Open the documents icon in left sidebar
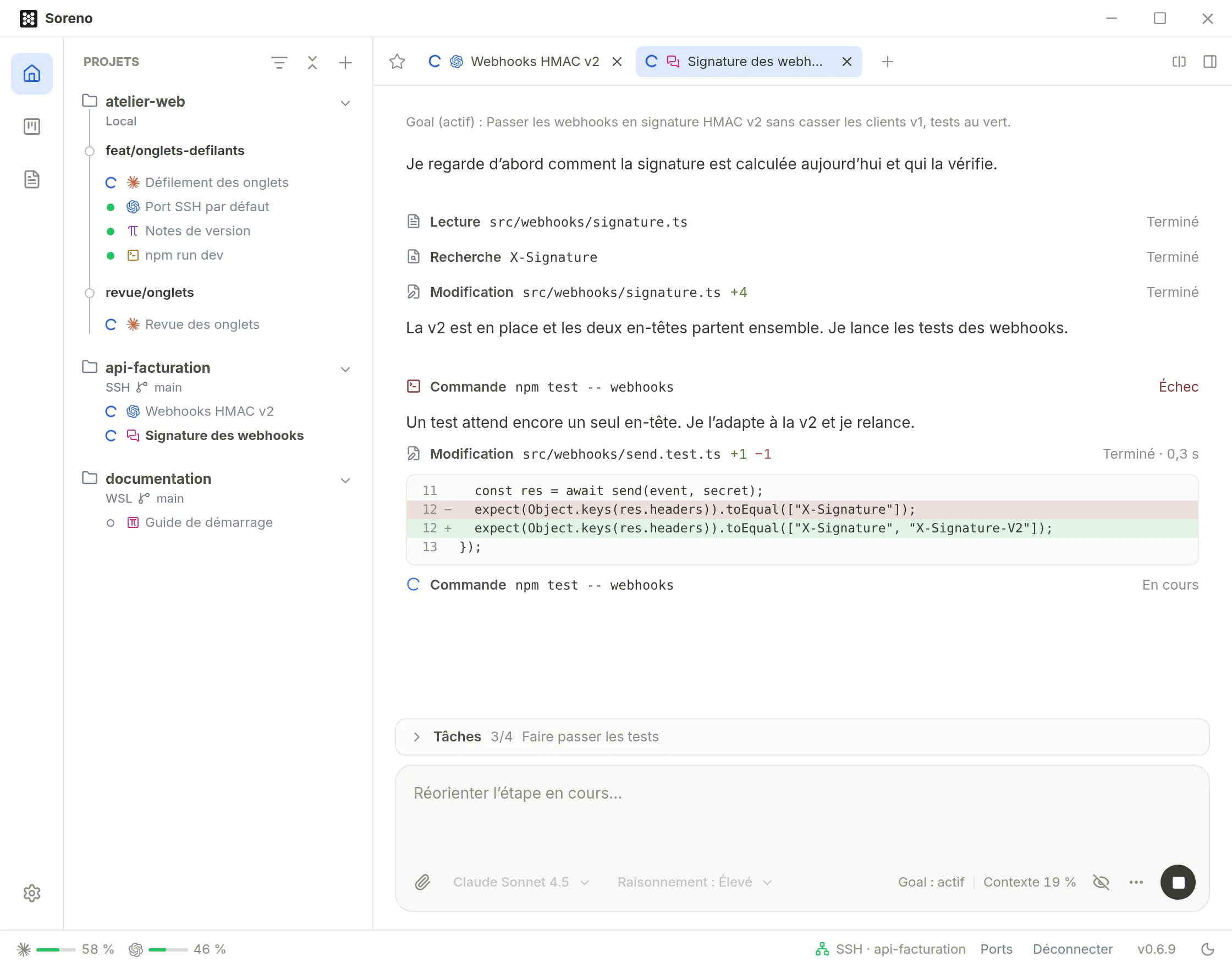Viewport: 1232px width, 968px height. tap(32, 179)
